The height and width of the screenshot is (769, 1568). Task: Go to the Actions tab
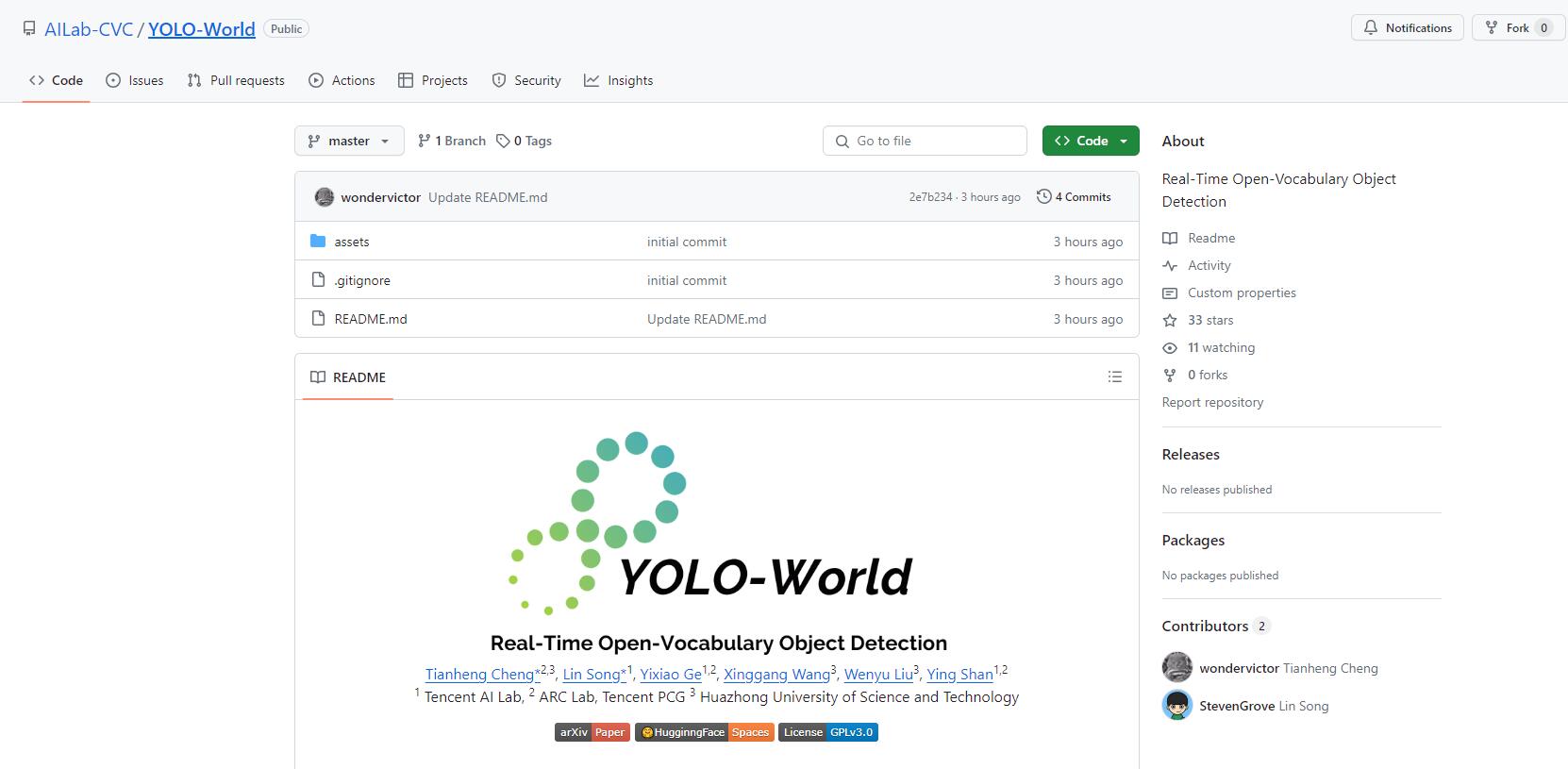pos(342,80)
